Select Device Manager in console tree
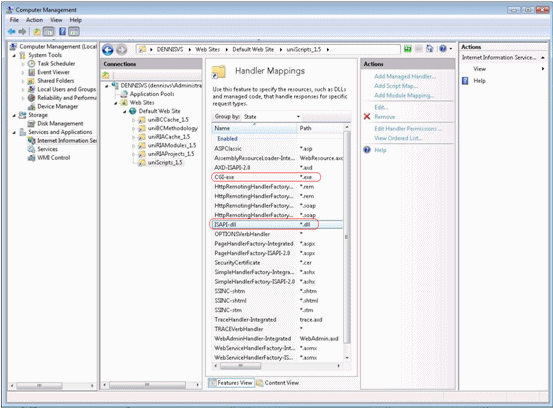 click(57, 106)
